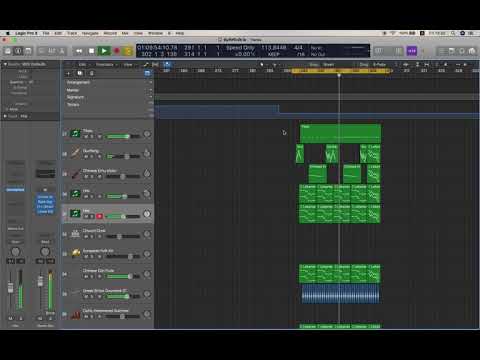
Task: Open the Track menu in menu bar
Action: click(72, 33)
